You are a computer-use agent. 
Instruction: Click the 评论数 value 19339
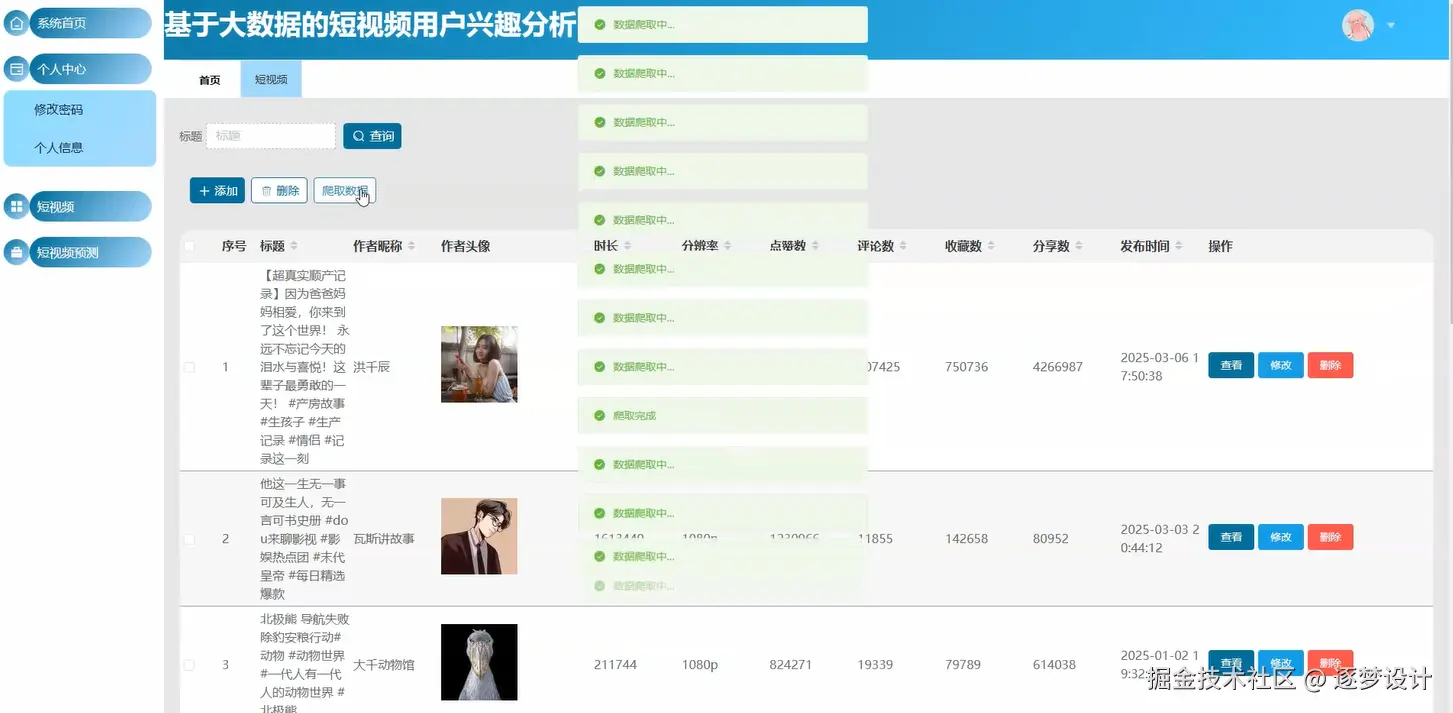coord(875,665)
